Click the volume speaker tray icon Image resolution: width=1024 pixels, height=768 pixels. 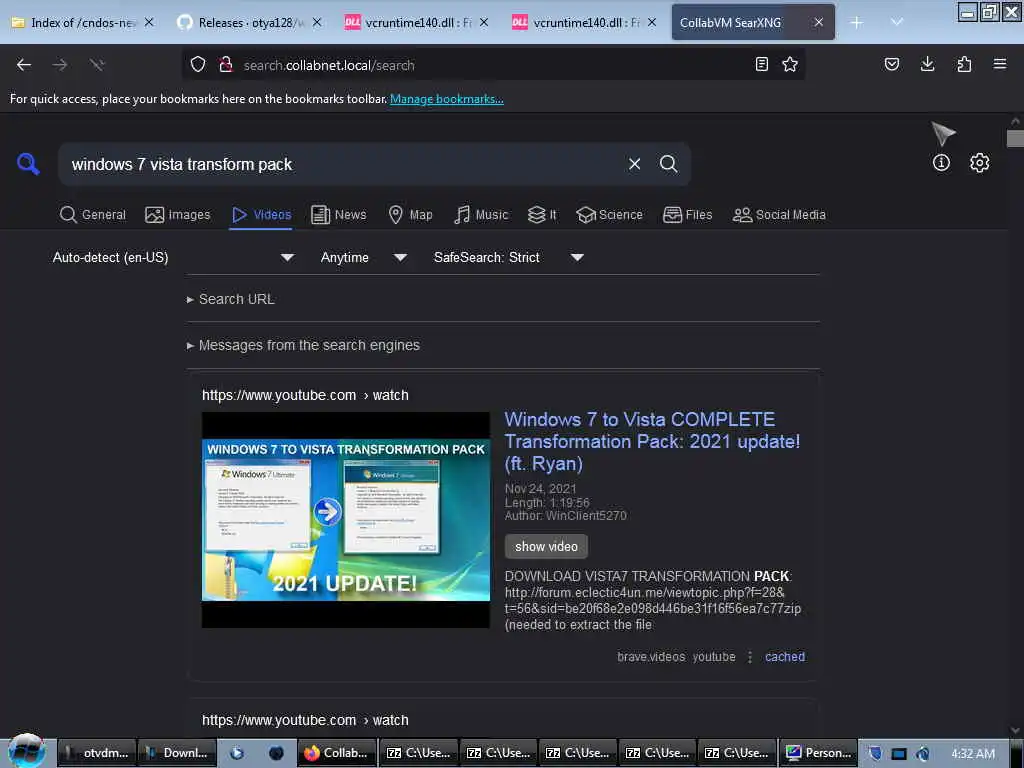click(x=923, y=754)
